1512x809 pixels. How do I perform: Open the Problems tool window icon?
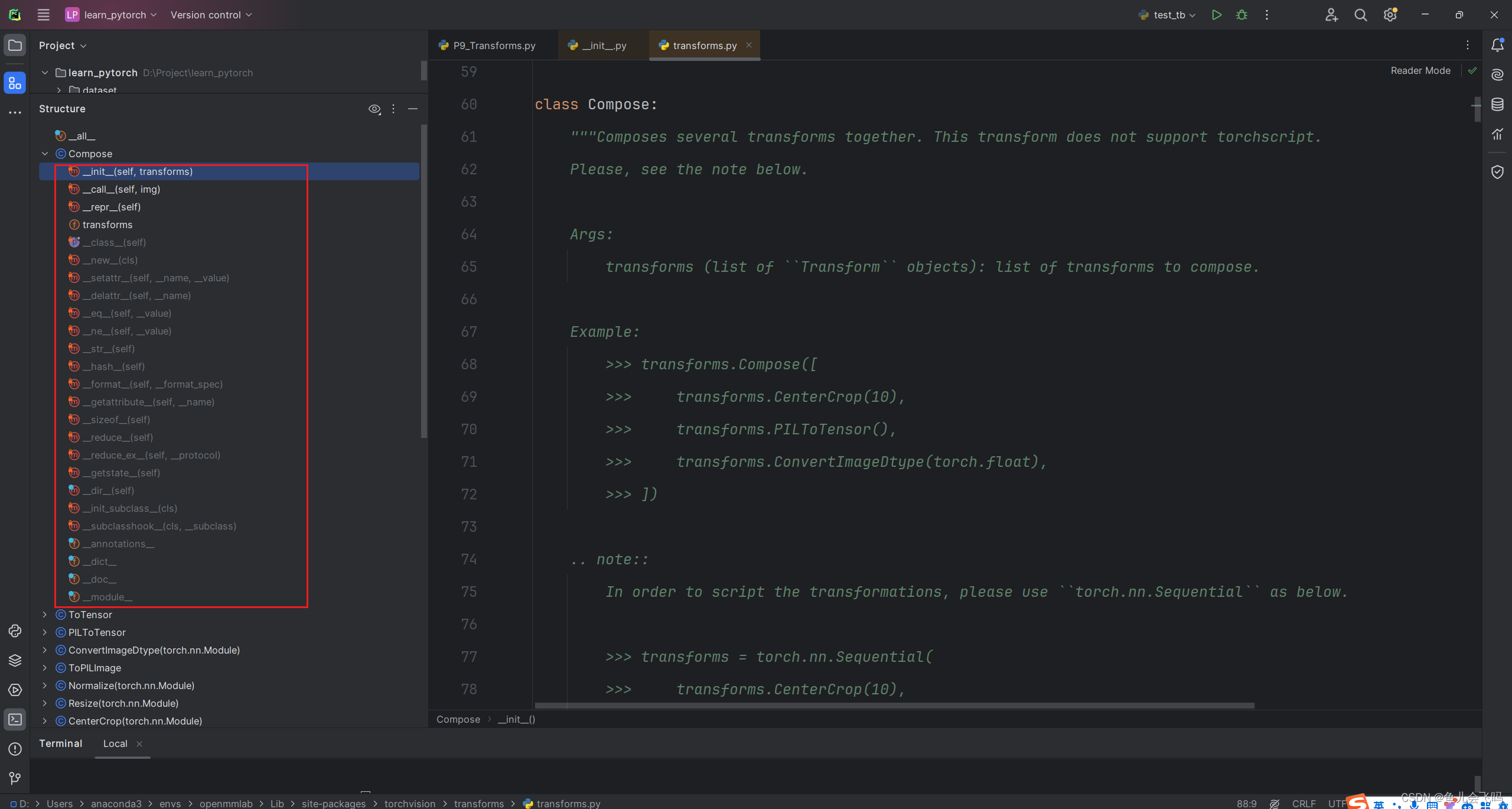click(x=15, y=749)
